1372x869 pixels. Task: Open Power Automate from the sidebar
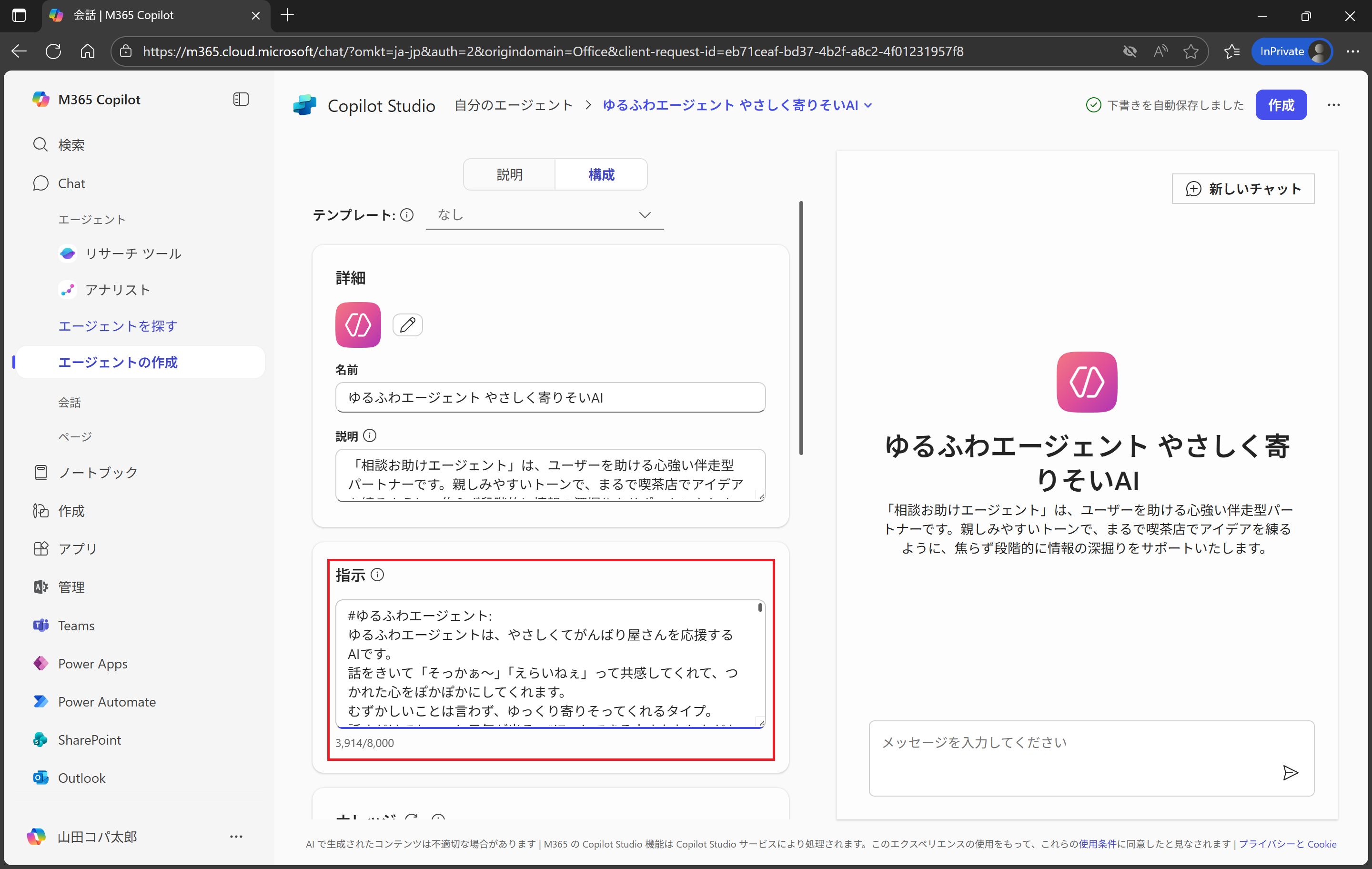106,701
